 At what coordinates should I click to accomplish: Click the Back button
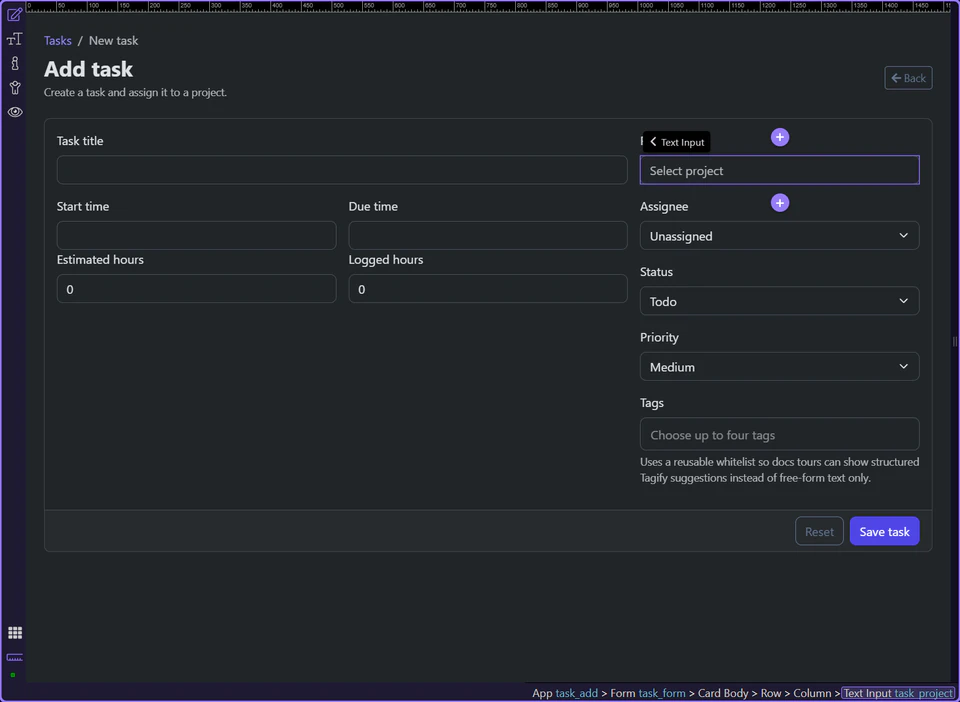[907, 77]
